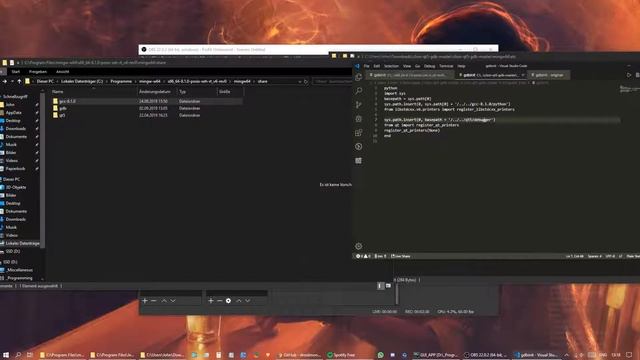Viewport: 640px width, 360px height.
Task: Open the Debug view in VS Code activity bar
Action: pos(358,119)
